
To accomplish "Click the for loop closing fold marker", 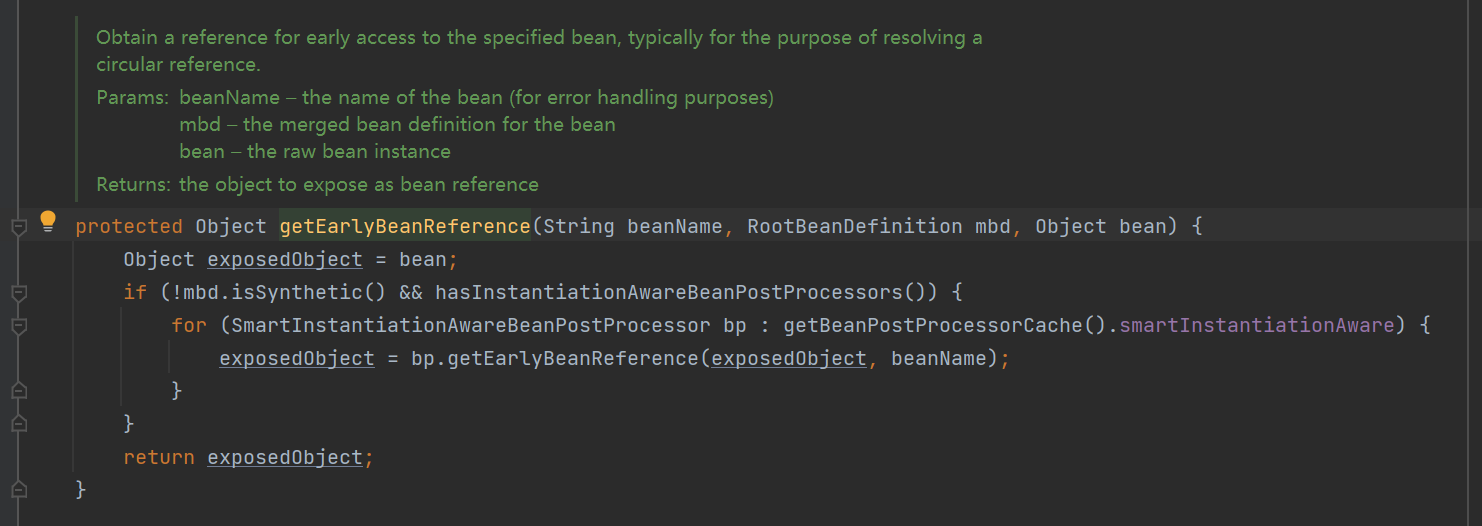I will click(18, 391).
